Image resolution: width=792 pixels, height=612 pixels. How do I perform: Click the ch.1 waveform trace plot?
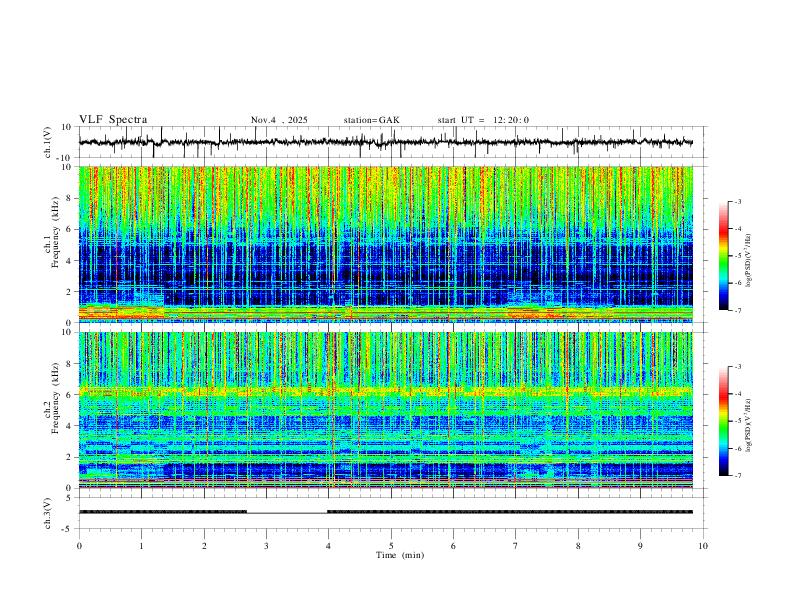pos(385,142)
